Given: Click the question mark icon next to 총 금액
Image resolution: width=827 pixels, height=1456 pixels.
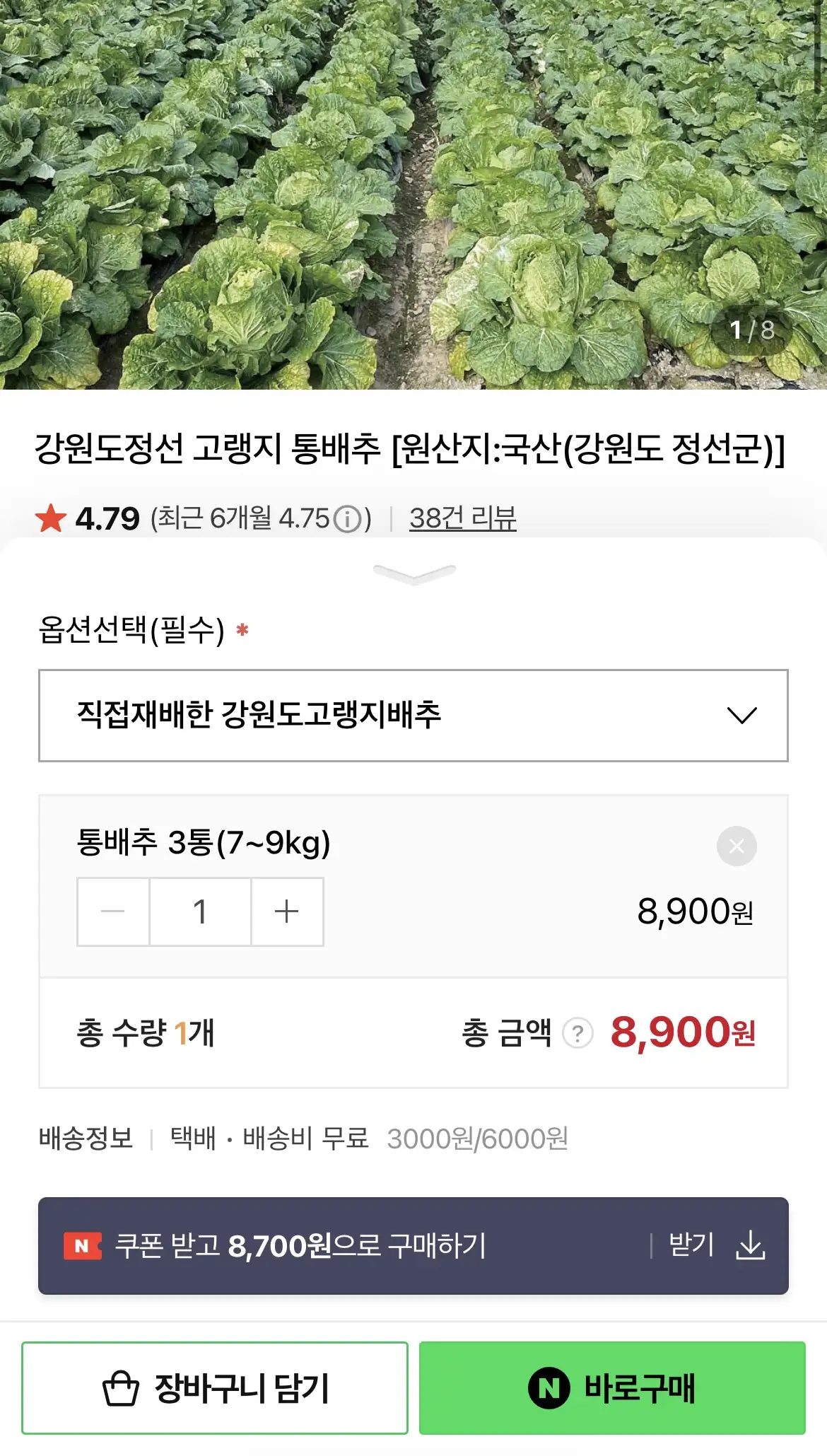Looking at the screenshot, I should pyautogui.click(x=577, y=1034).
